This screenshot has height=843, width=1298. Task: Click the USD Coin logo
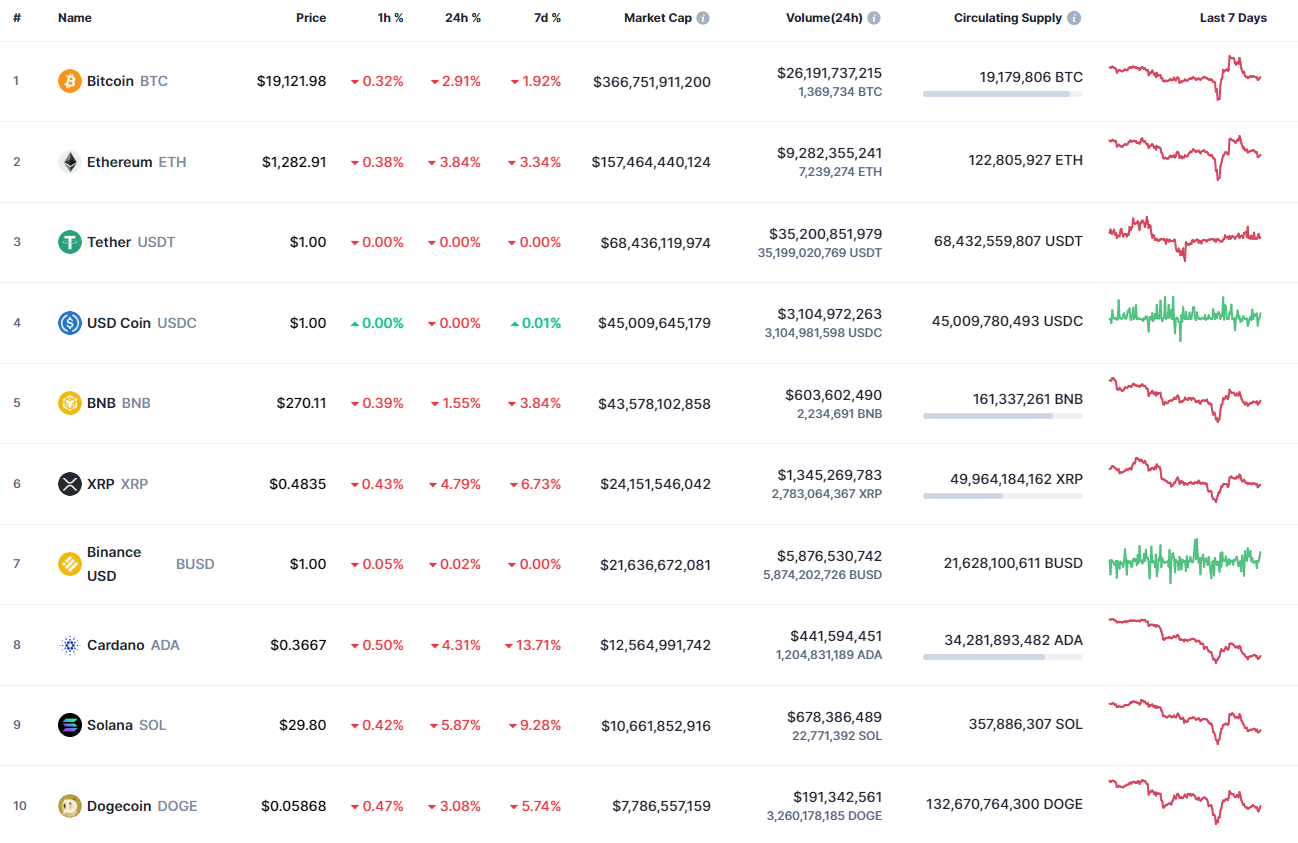69,322
